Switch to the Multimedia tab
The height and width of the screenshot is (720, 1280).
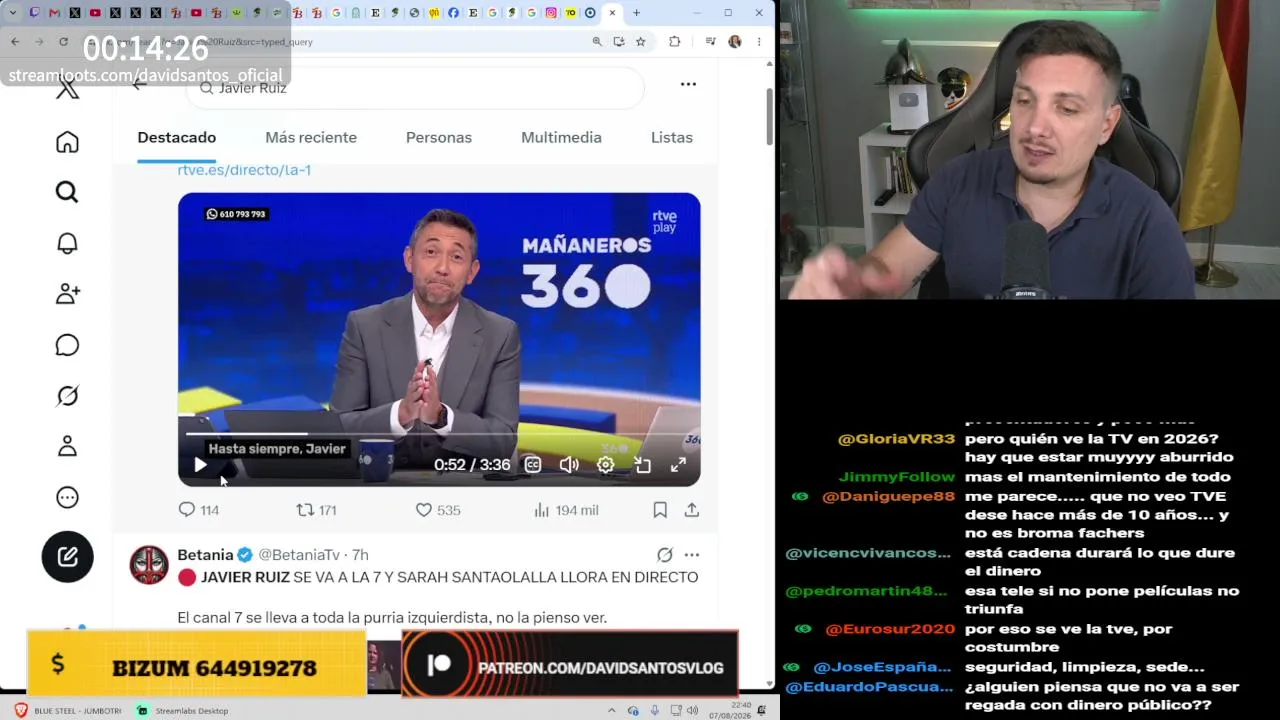(561, 138)
